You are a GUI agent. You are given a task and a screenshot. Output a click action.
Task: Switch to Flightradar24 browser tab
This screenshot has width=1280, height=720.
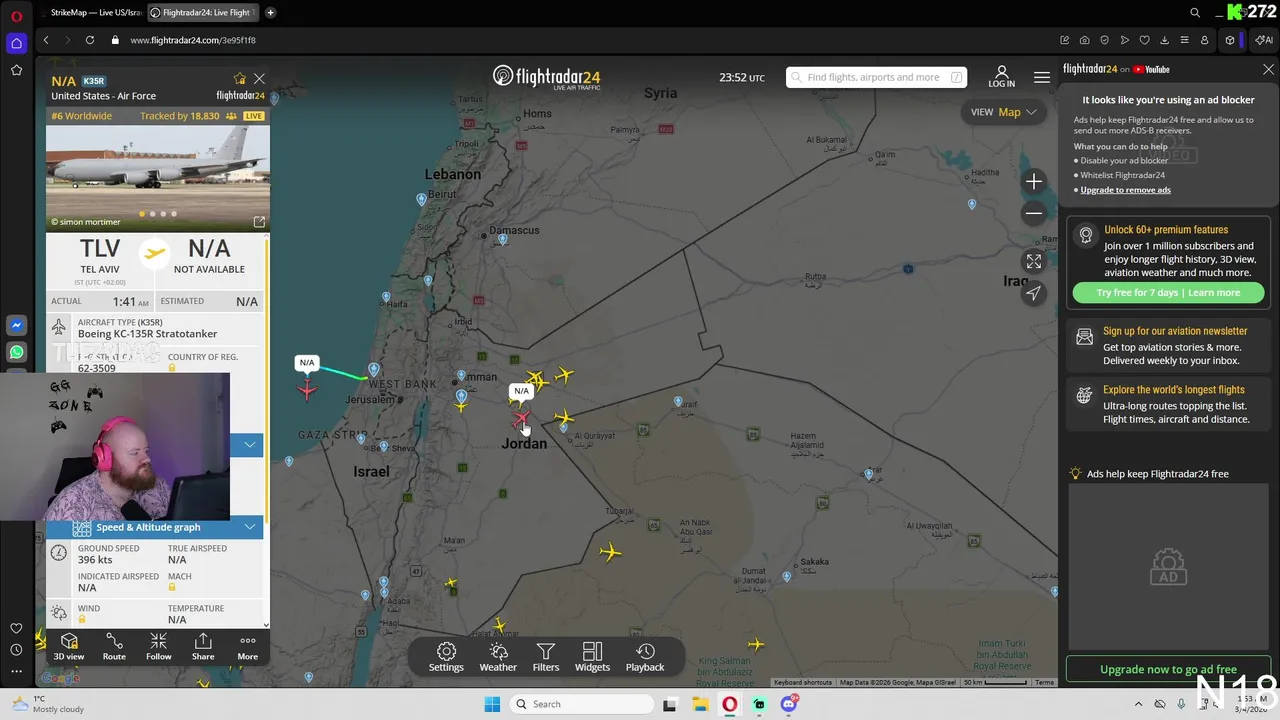[203, 13]
